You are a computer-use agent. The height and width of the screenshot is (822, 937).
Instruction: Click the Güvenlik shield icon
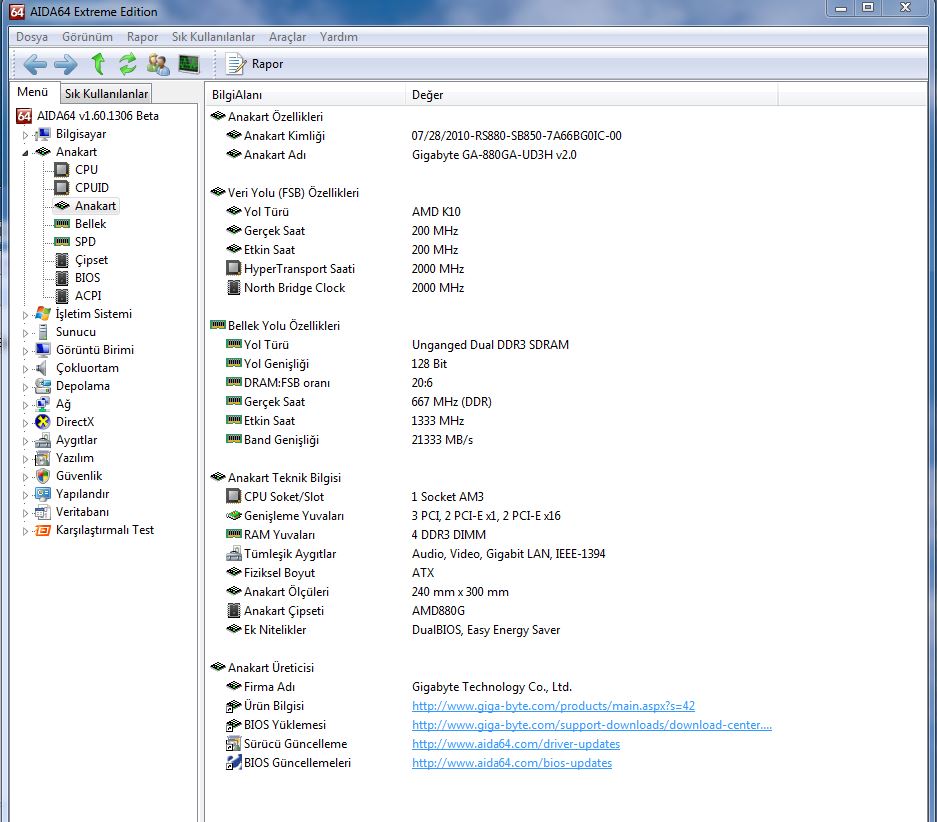(x=43, y=476)
